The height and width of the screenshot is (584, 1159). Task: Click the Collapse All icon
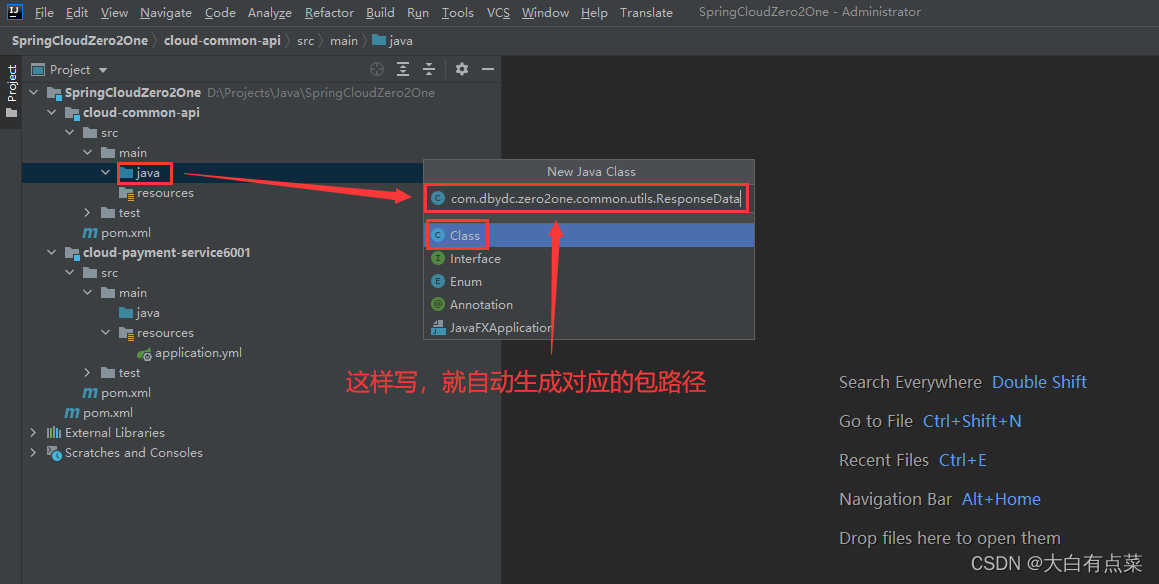point(429,69)
